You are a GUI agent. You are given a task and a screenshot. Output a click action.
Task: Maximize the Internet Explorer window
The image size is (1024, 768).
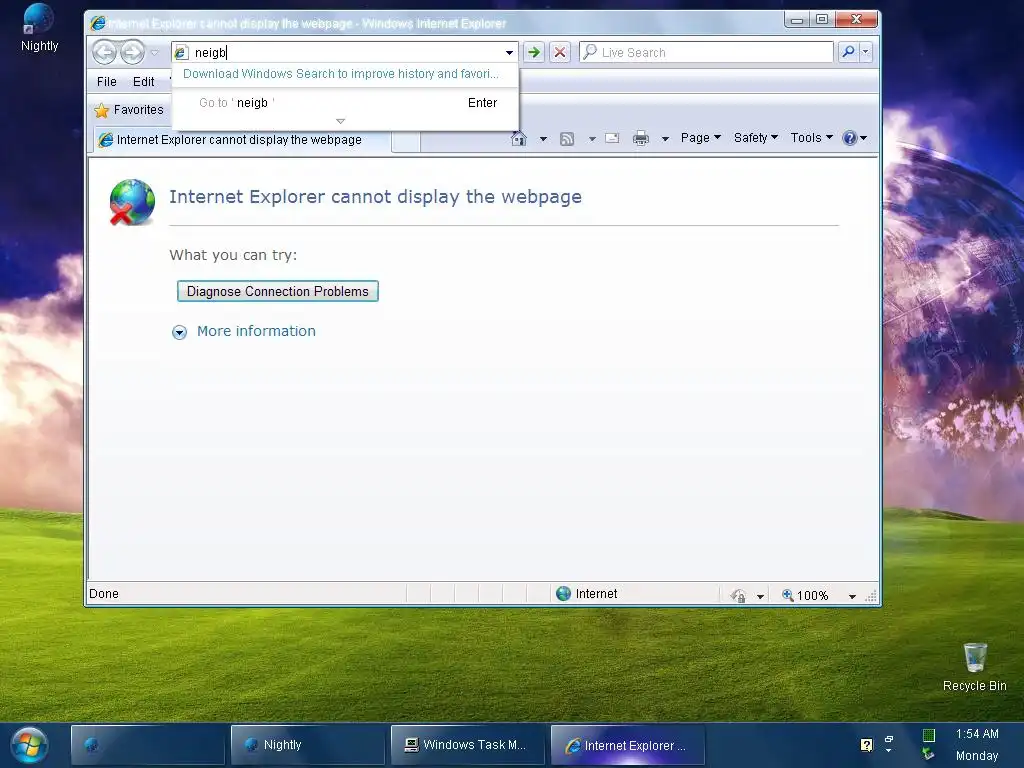click(x=822, y=20)
